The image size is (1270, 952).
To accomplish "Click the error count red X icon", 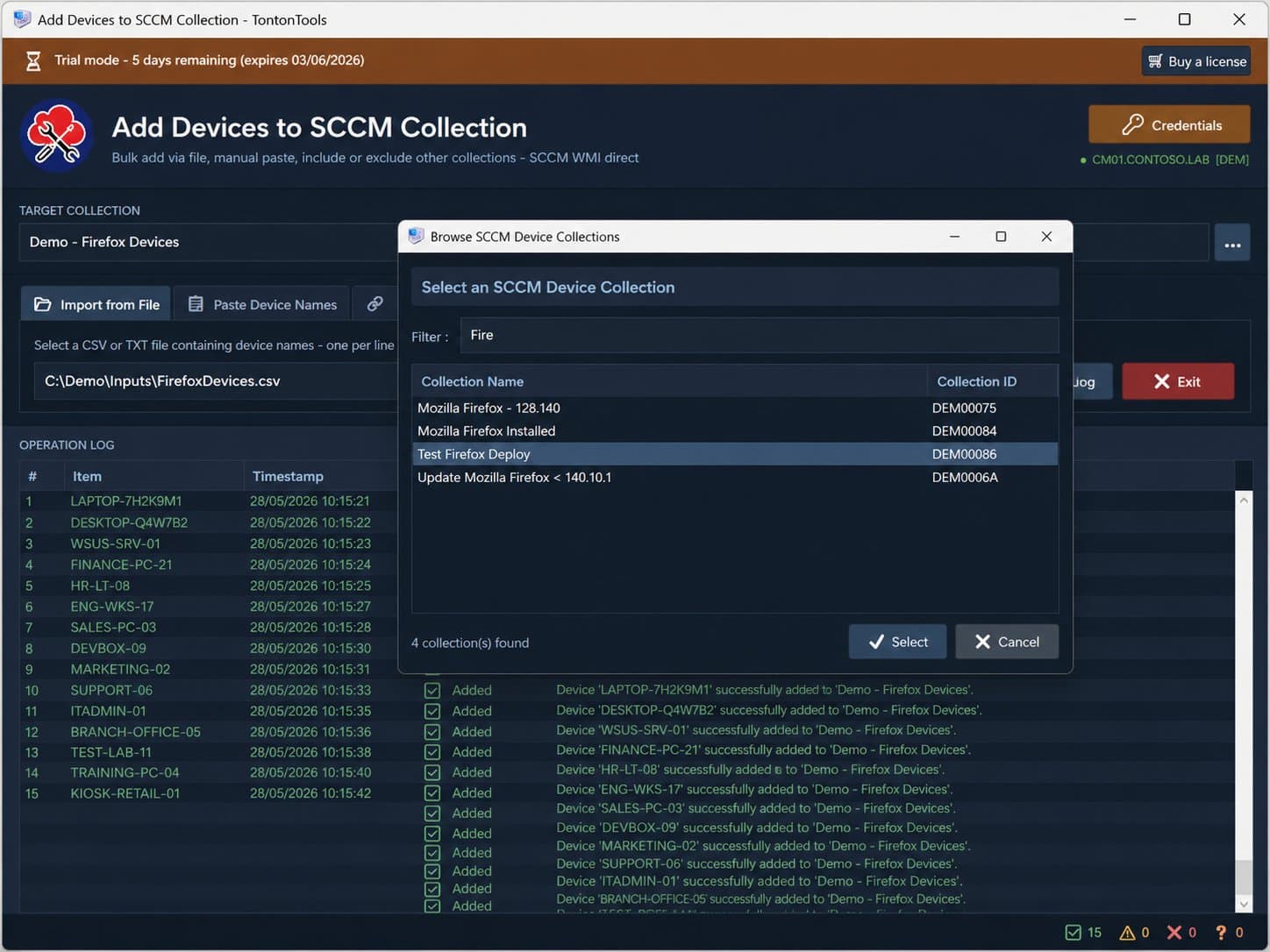I will (x=1174, y=933).
